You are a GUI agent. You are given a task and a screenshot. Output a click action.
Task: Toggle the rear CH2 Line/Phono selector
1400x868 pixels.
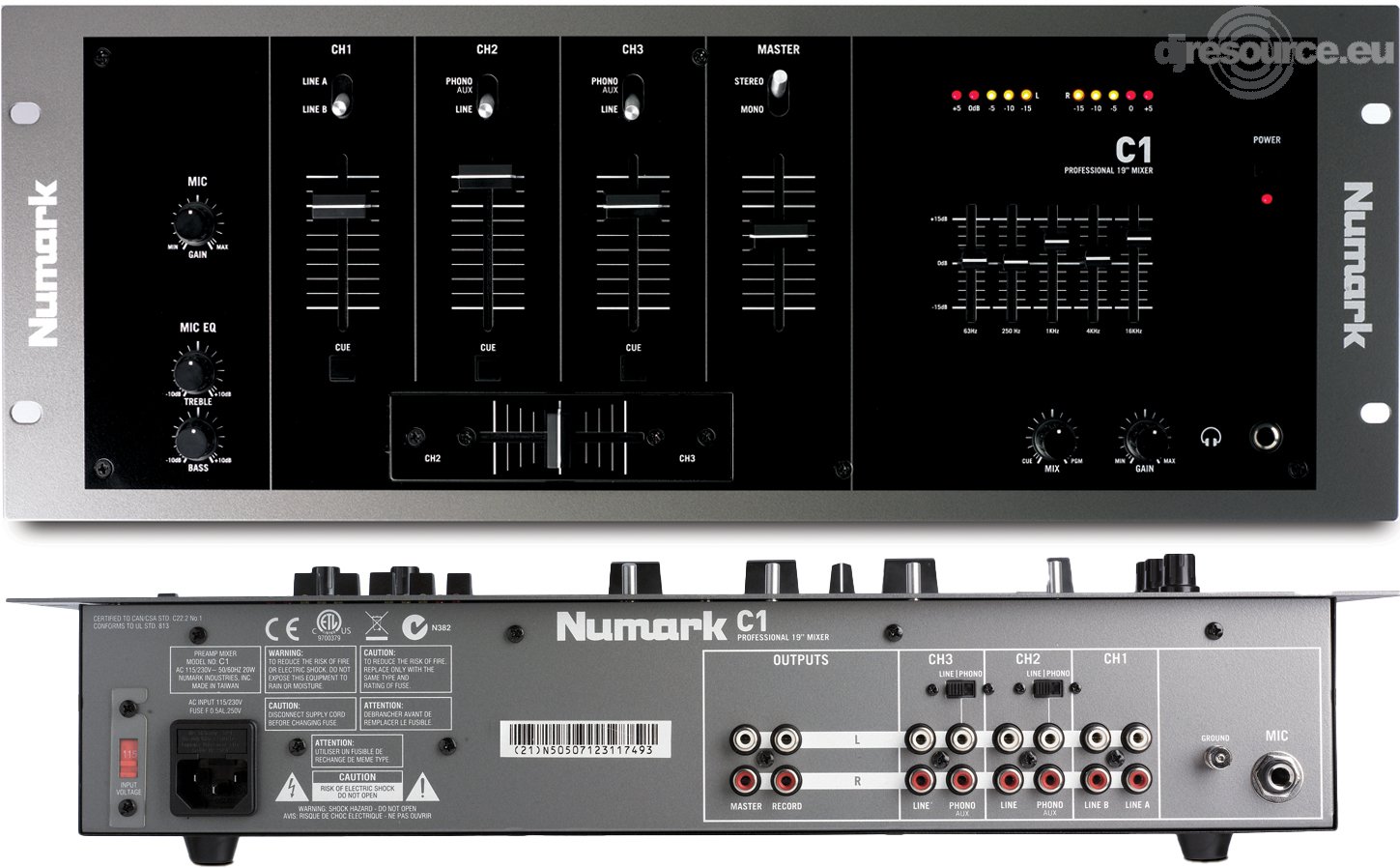(1047, 689)
